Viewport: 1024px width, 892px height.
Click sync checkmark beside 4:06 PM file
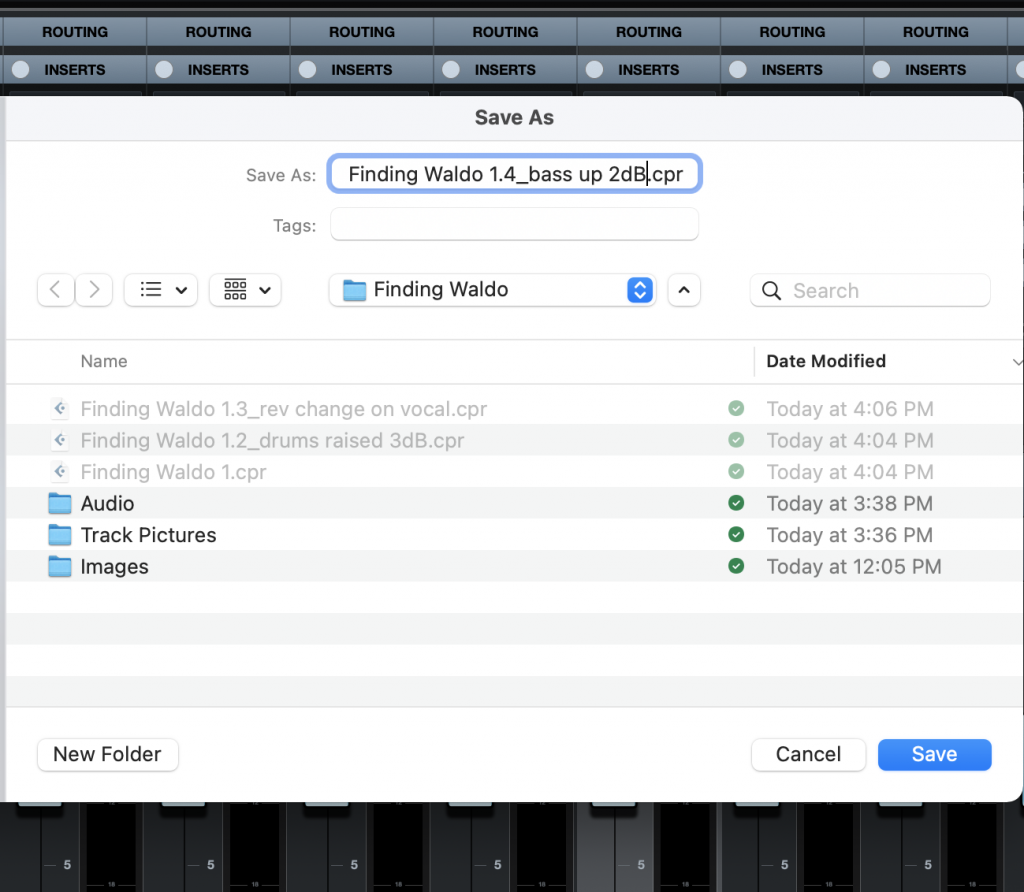click(736, 408)
